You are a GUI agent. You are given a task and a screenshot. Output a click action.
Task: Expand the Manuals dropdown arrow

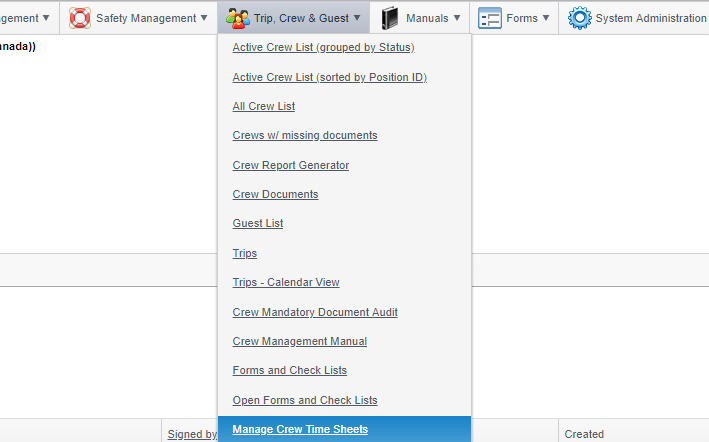click(457, 18)
